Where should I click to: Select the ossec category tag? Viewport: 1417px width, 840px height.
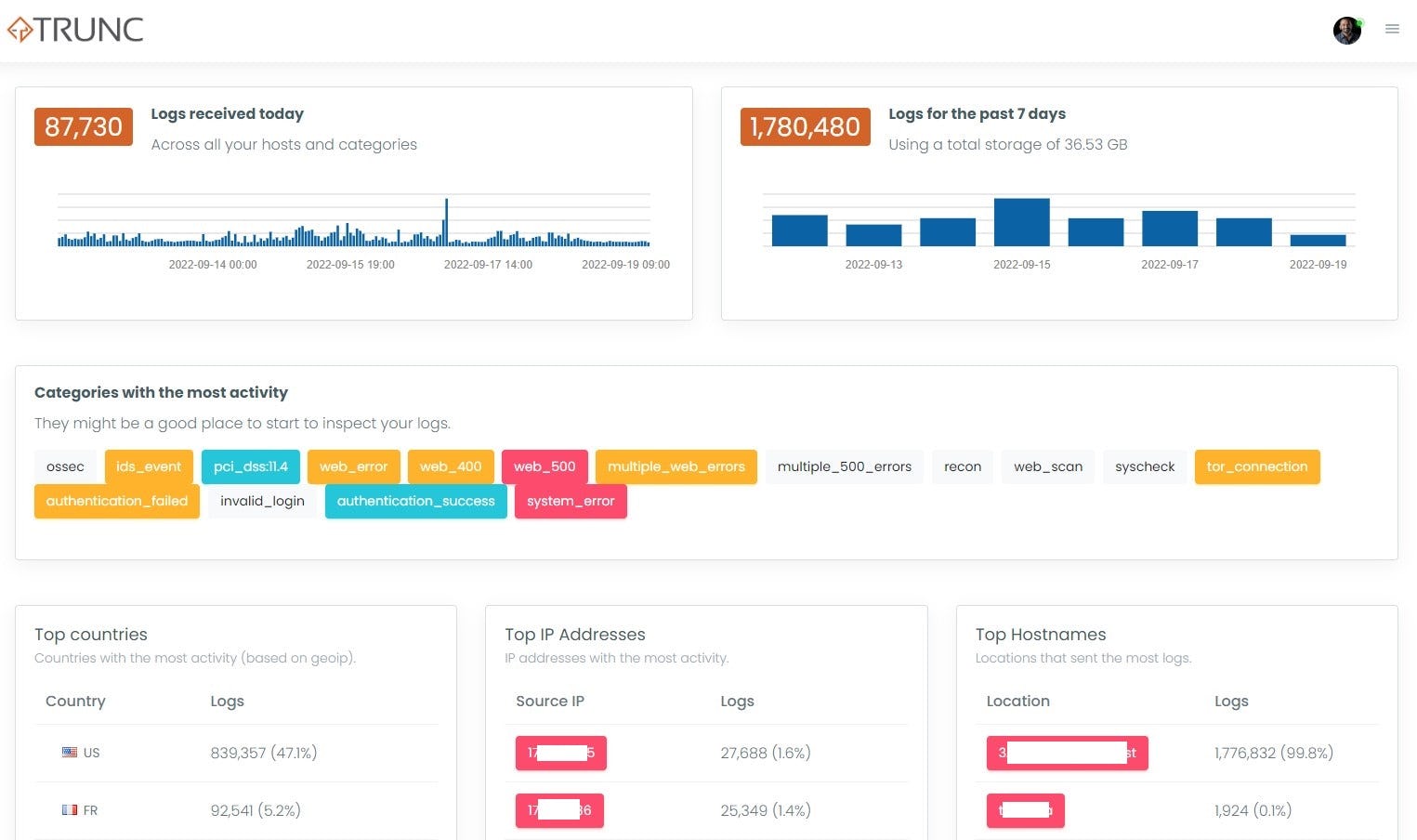point(64,466)
